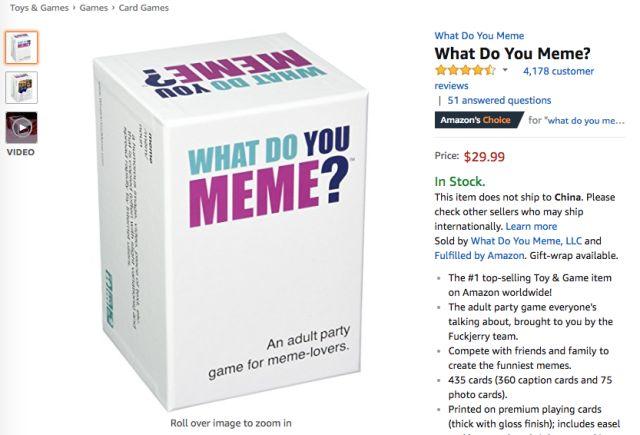Open the Learn more shipping link
The height and width of the screenshot is (435, 640).
[531, 226]
